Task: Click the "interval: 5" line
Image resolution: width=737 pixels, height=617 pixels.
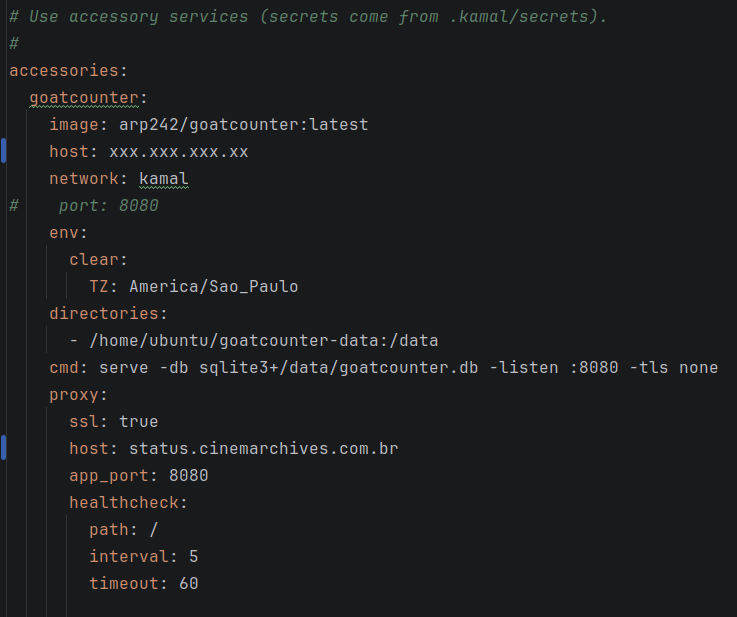Action: tap(144, 556)
